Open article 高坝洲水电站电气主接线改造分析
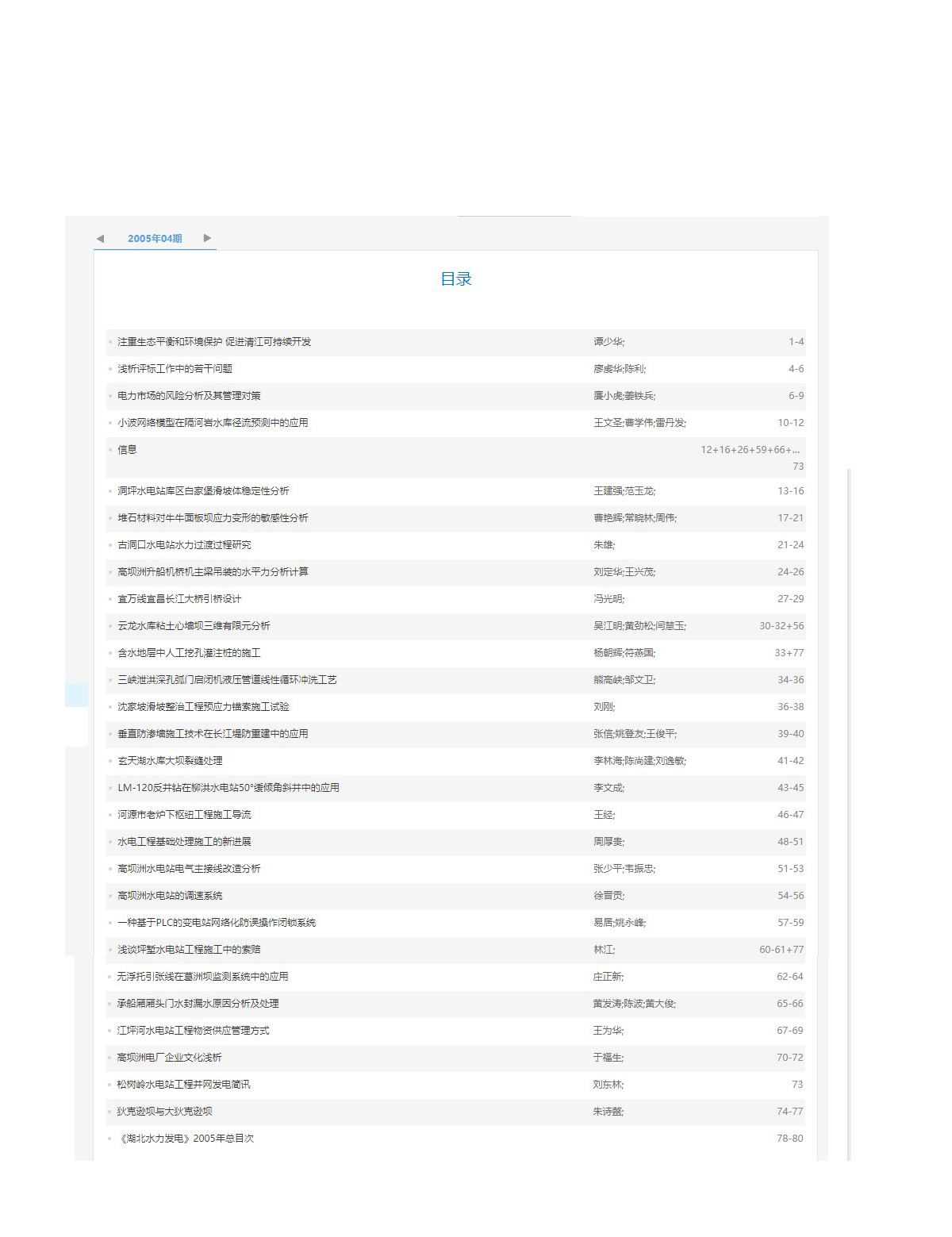952x1237 pixels. click(x=189, y=869)
